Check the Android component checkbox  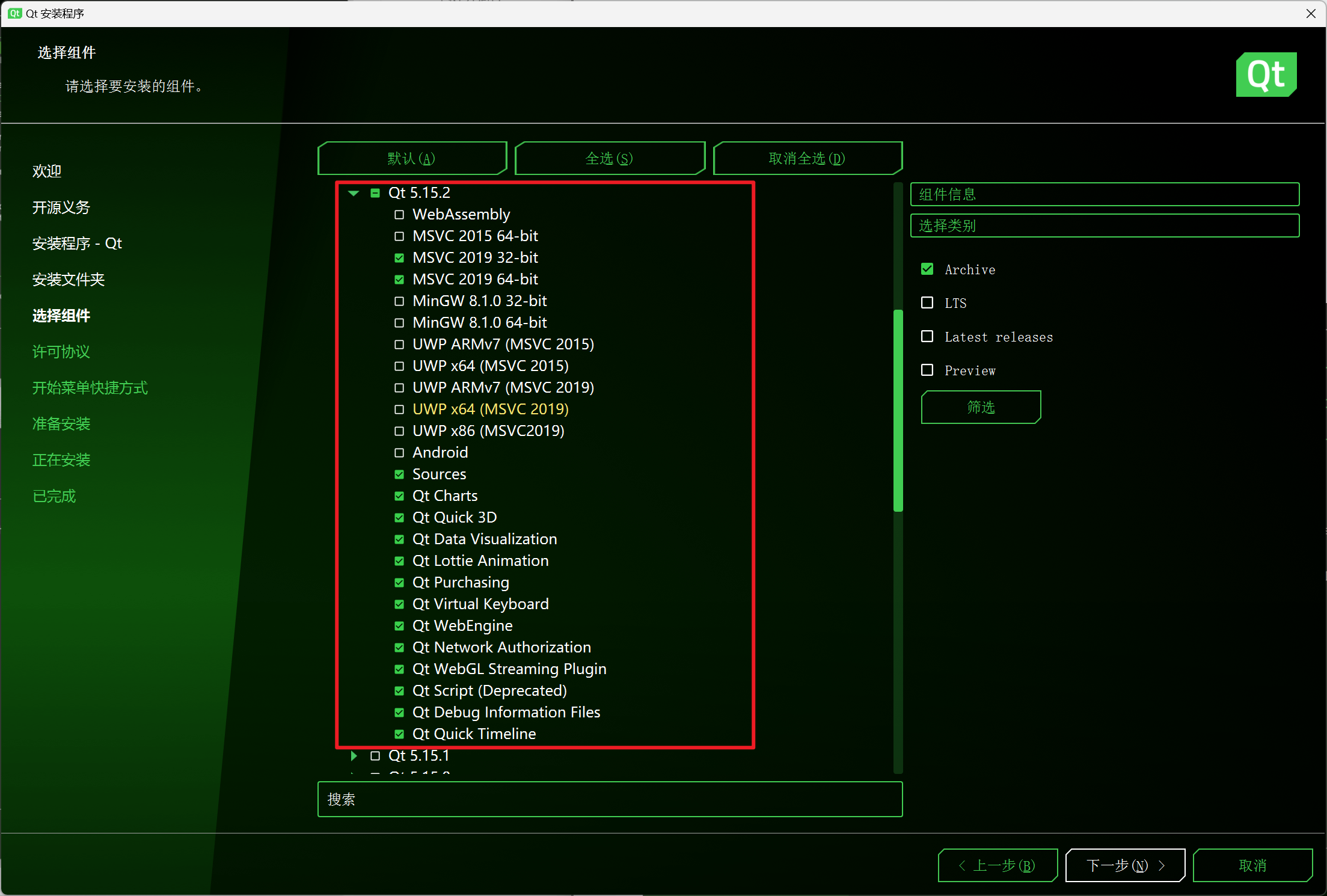pyautogui.click(x=399, y=453)
